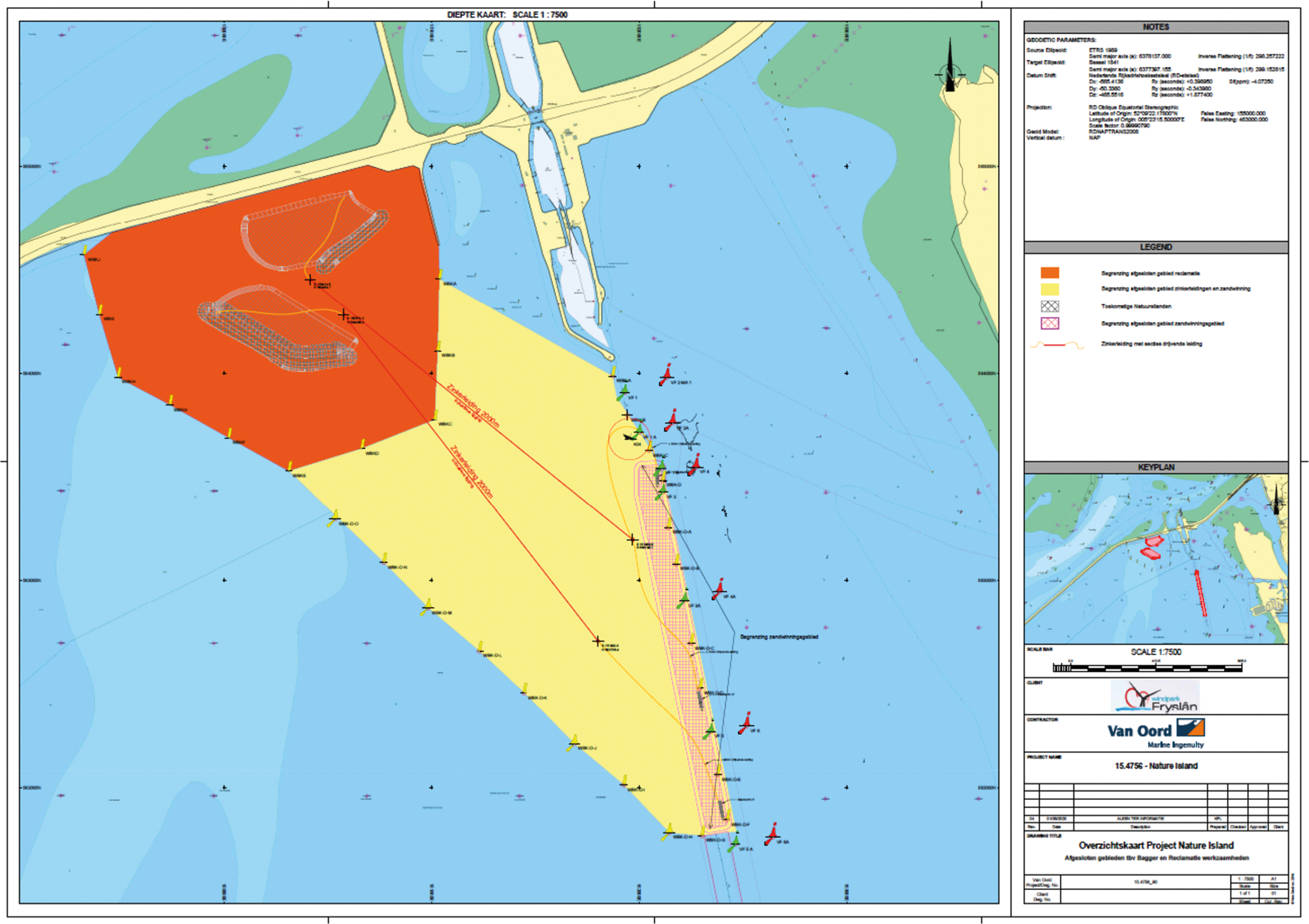
Task: Click the orange reclamation legend swatch
Action: point(1049,273)
